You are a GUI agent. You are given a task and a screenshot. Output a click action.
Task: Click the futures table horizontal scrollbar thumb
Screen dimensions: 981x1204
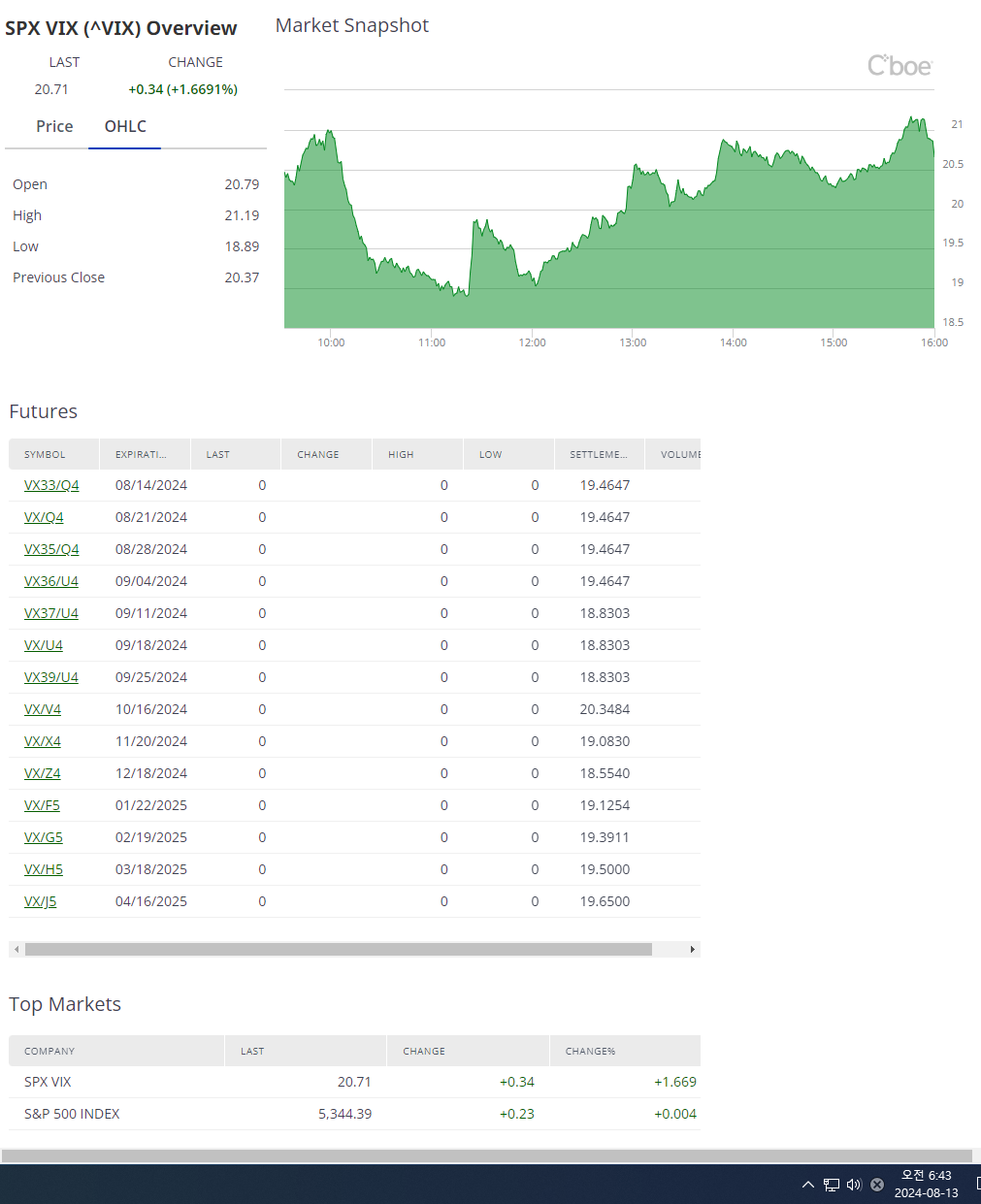[x=339, y=949]
